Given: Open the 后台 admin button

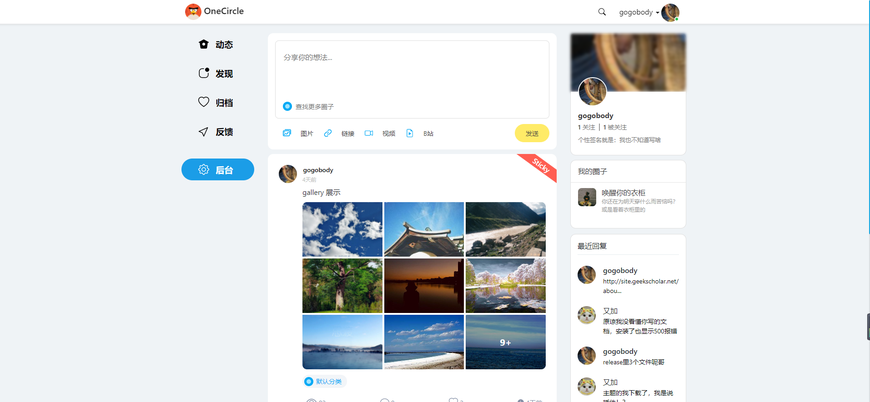Looking at the screenshot, I should tap(217, 170).
